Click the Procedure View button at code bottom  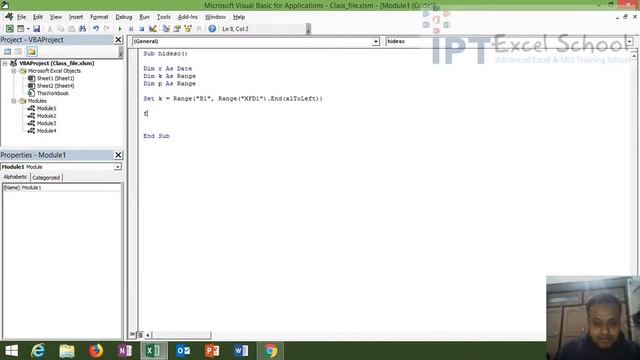click(133, 335)
